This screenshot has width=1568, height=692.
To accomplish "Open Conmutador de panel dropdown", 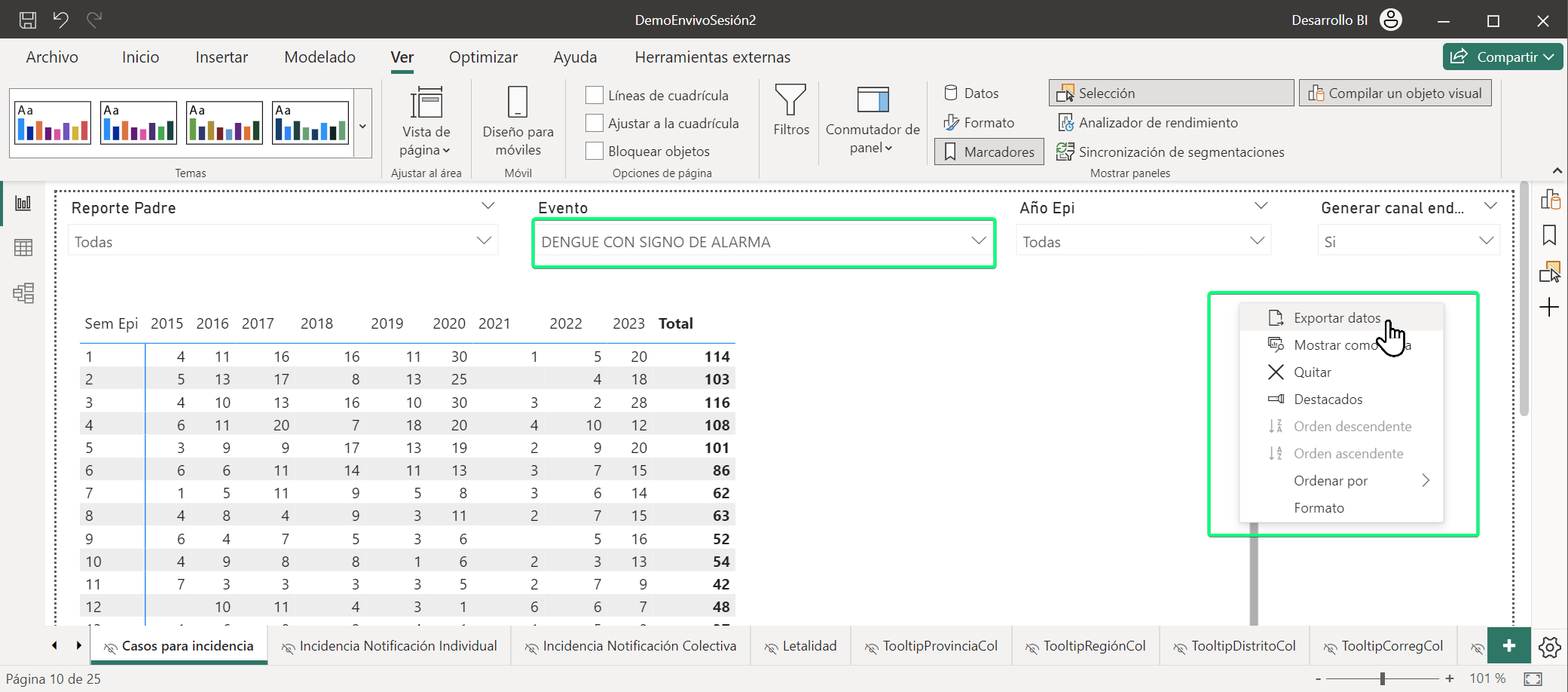I will coord(872,121).
